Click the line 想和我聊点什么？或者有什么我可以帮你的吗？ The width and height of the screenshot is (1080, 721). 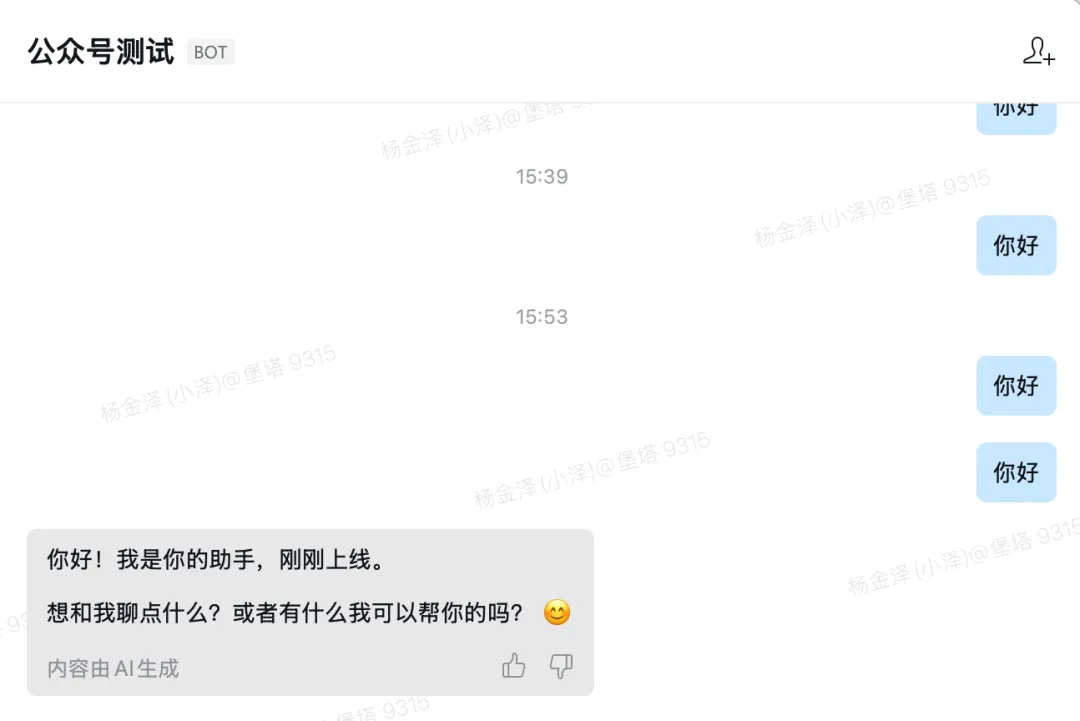click(x=285, y=612)
